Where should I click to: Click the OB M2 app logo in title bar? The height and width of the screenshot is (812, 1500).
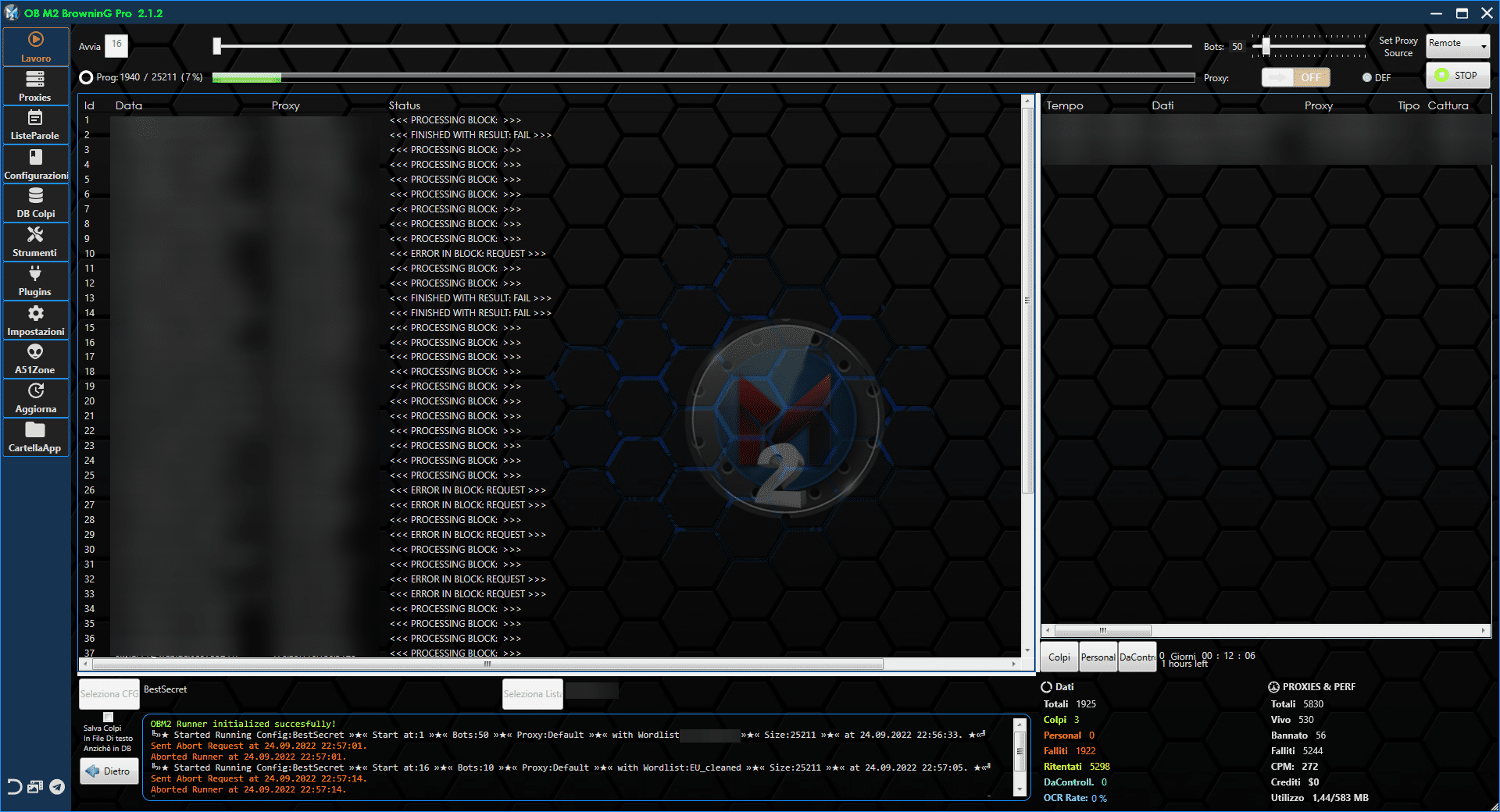tap(11, 12)
